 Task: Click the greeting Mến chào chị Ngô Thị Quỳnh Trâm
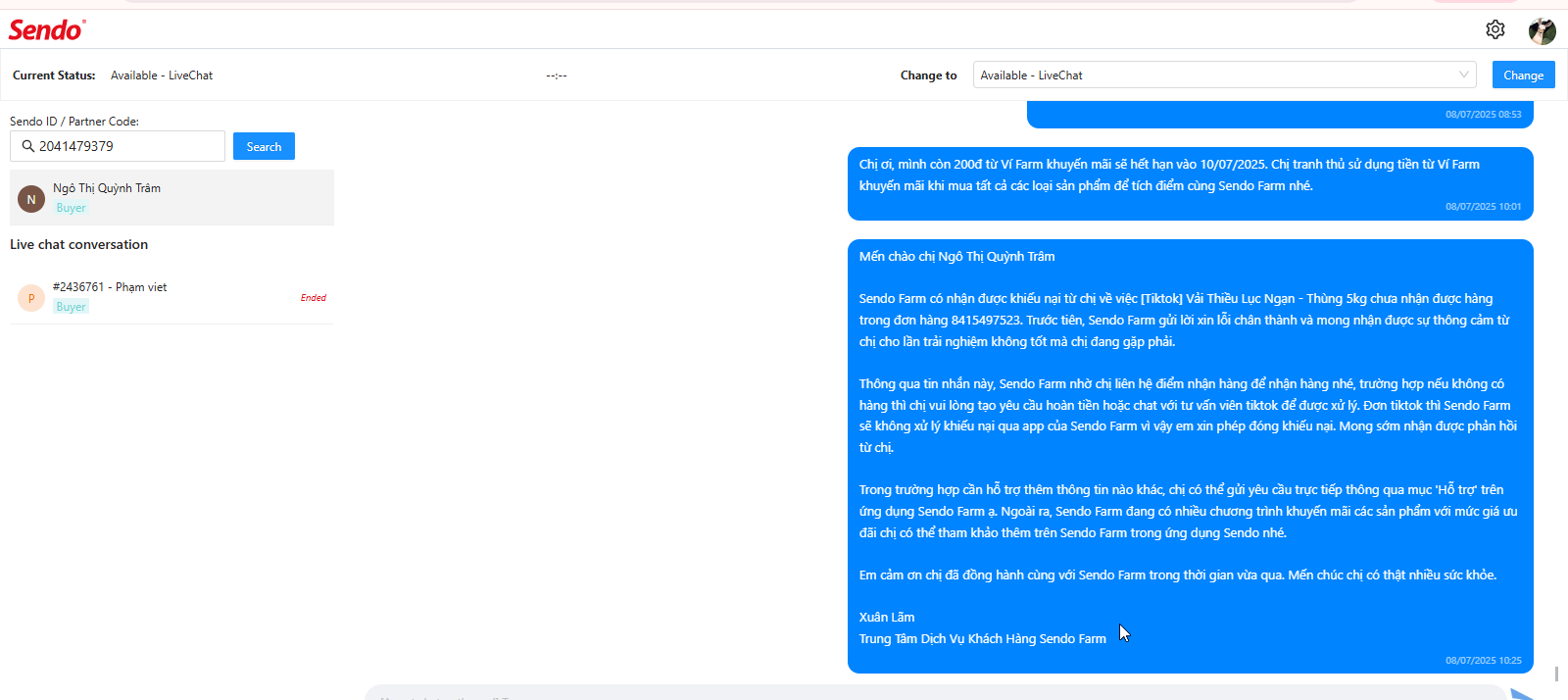point(957,257)
